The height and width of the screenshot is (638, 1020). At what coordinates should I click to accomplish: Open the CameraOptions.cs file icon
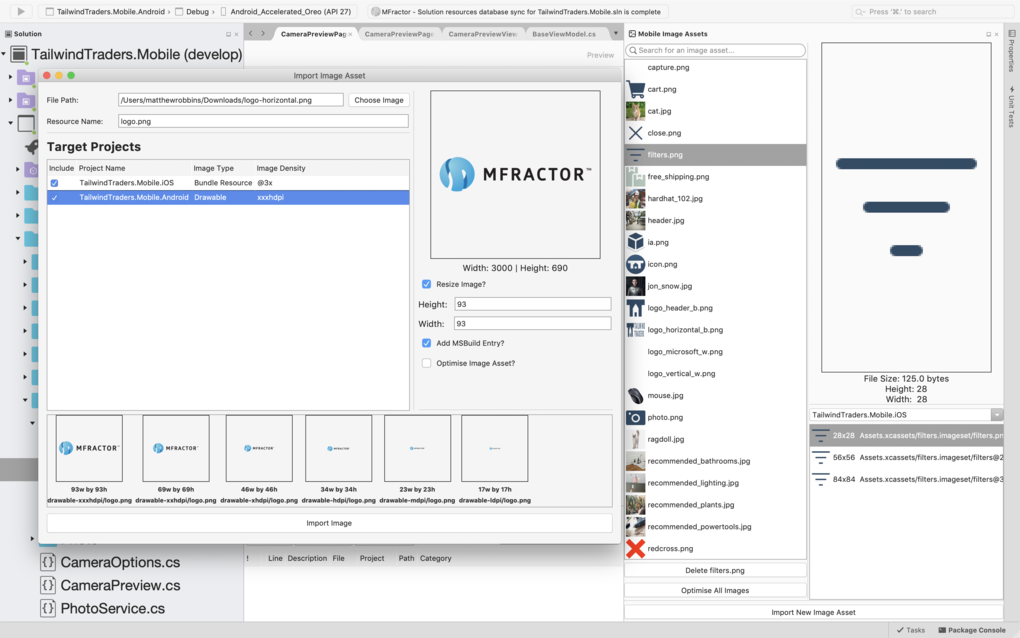tap(47, 562)
